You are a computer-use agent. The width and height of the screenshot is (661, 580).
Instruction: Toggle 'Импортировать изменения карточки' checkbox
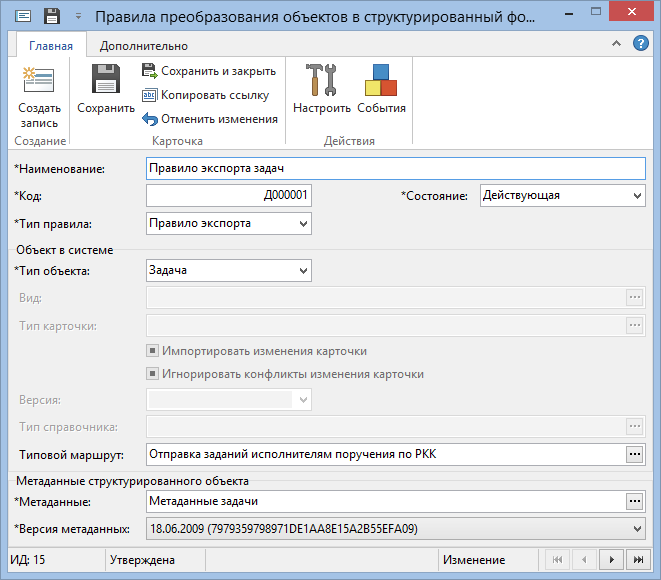click(x=153, y=351)
